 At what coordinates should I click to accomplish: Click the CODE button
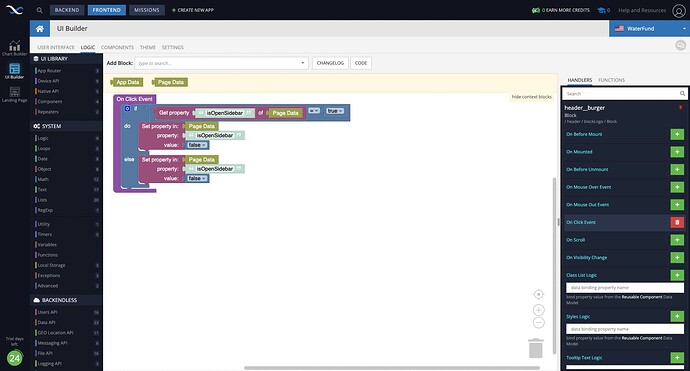pyautogui.click(x=361, y=63)
